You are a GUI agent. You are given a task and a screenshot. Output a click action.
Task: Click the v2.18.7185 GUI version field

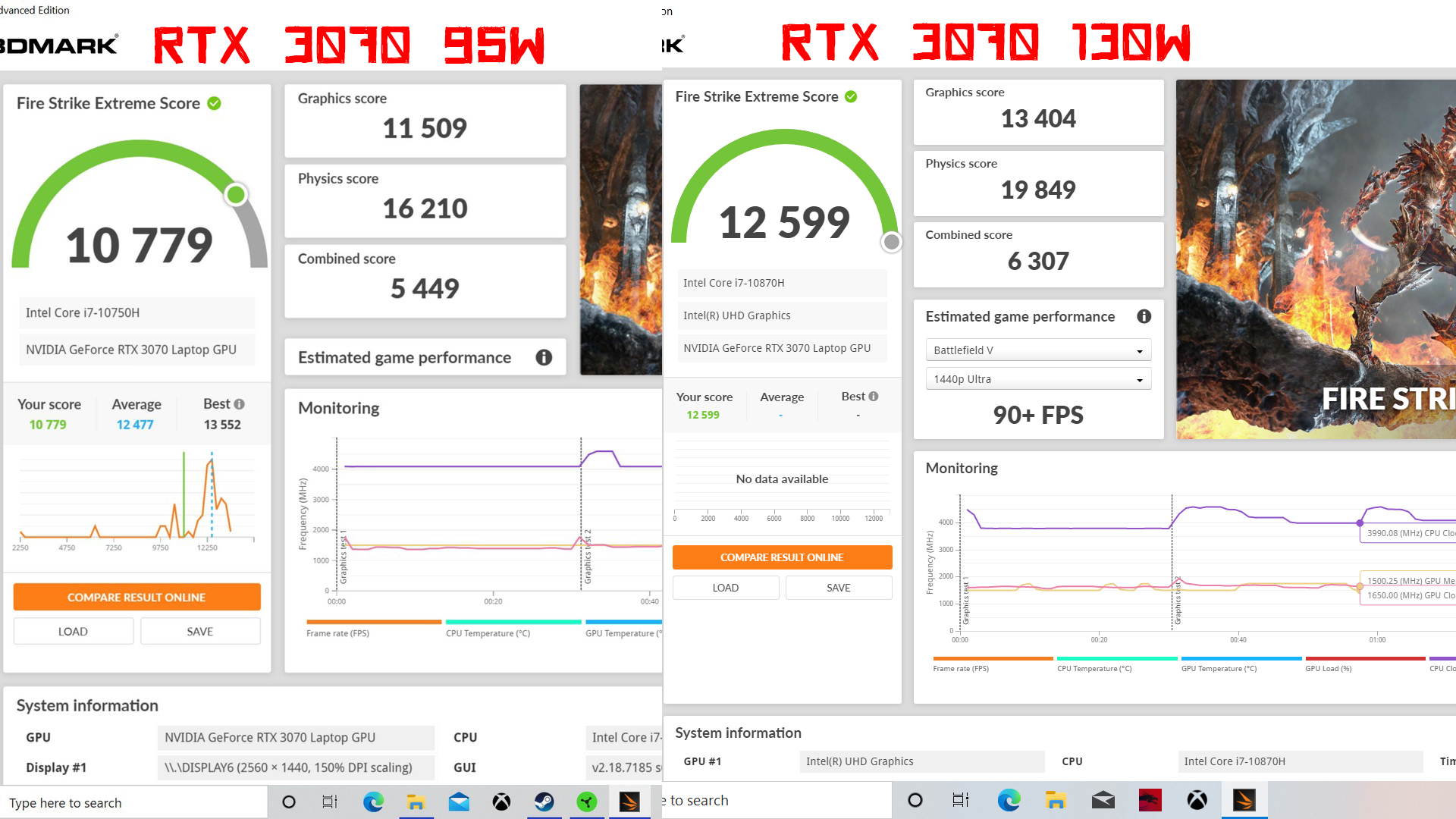(625, 767)
